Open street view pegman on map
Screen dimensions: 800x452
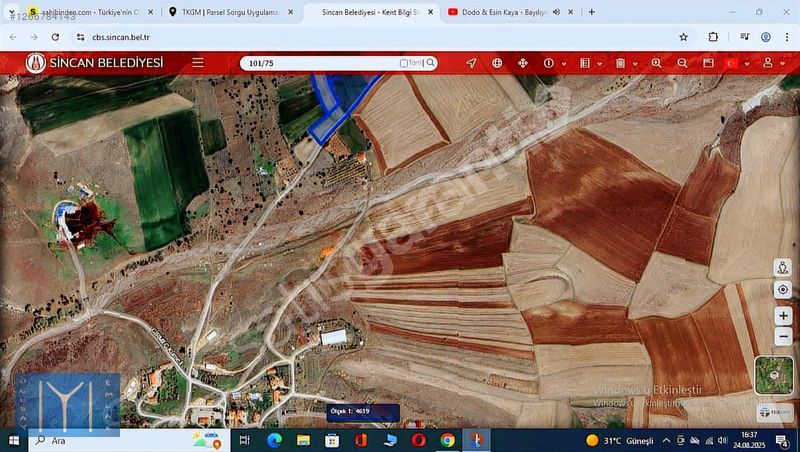[x=782, y=268]
